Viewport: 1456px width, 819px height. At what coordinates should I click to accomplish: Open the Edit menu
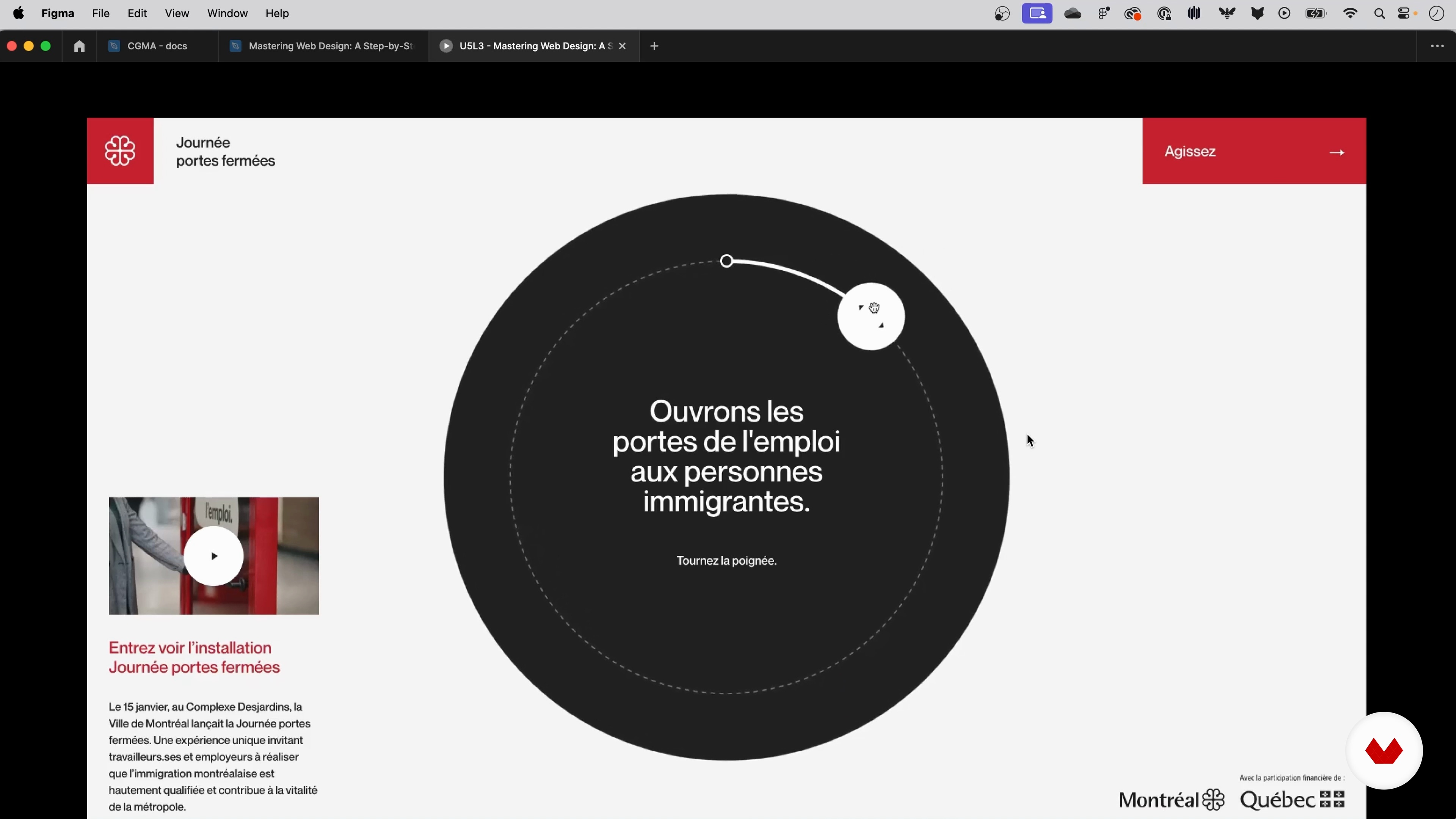click(137, 14)
